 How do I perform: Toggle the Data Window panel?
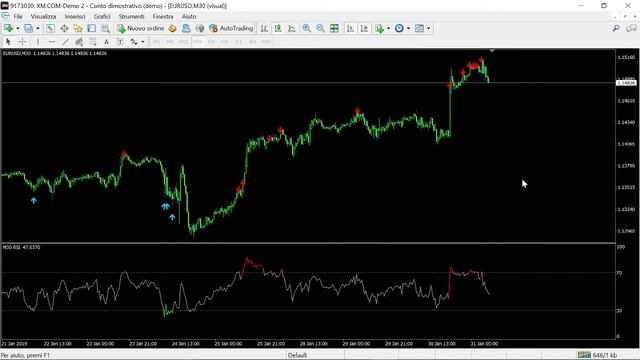tap(64, 28)
